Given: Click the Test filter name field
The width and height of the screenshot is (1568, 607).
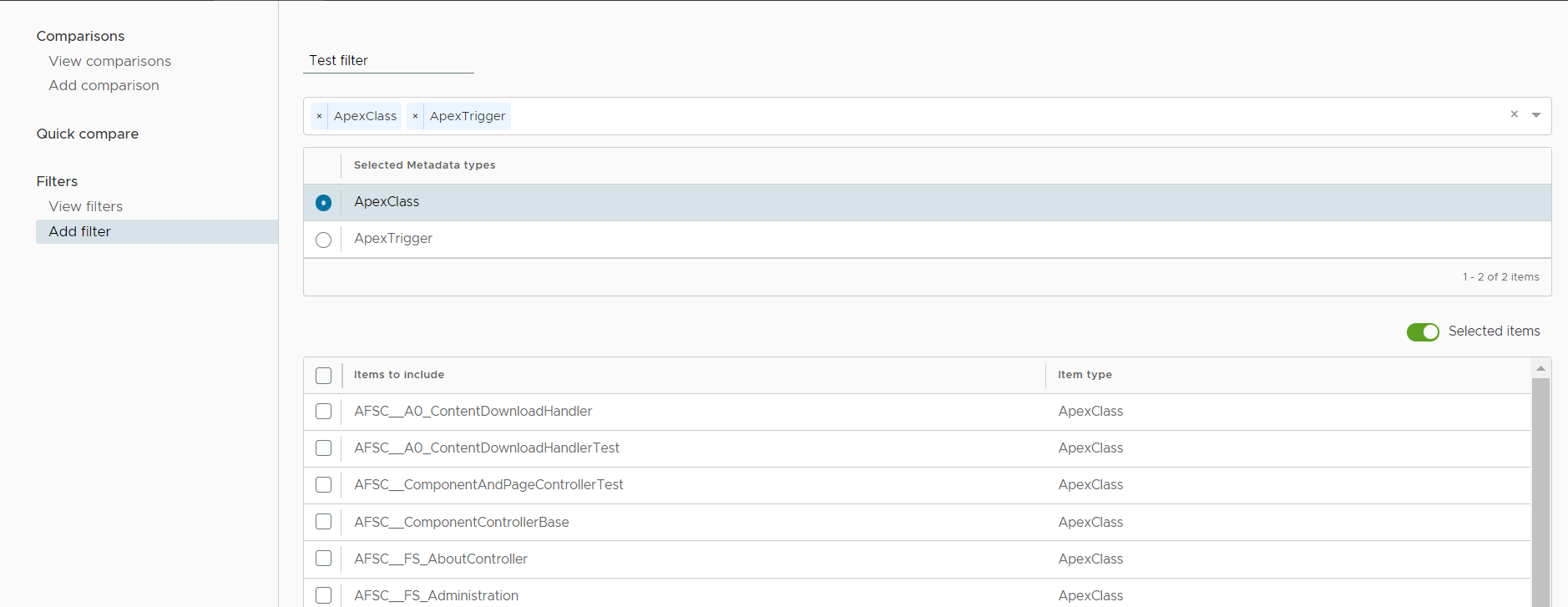Looking at the screenshot, I should click(x=388, y=60).
